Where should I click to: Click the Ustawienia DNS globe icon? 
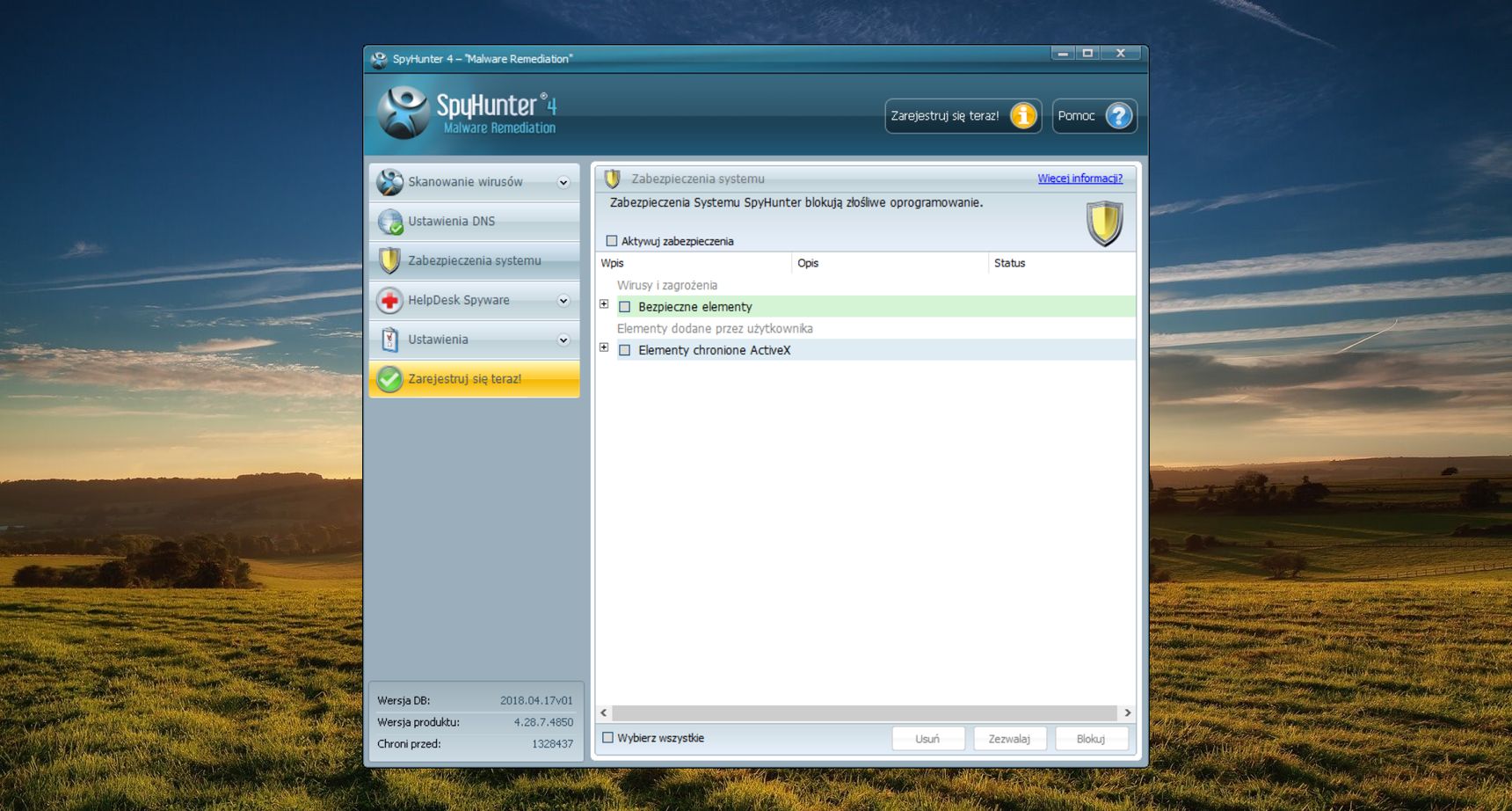coord(389,222)
